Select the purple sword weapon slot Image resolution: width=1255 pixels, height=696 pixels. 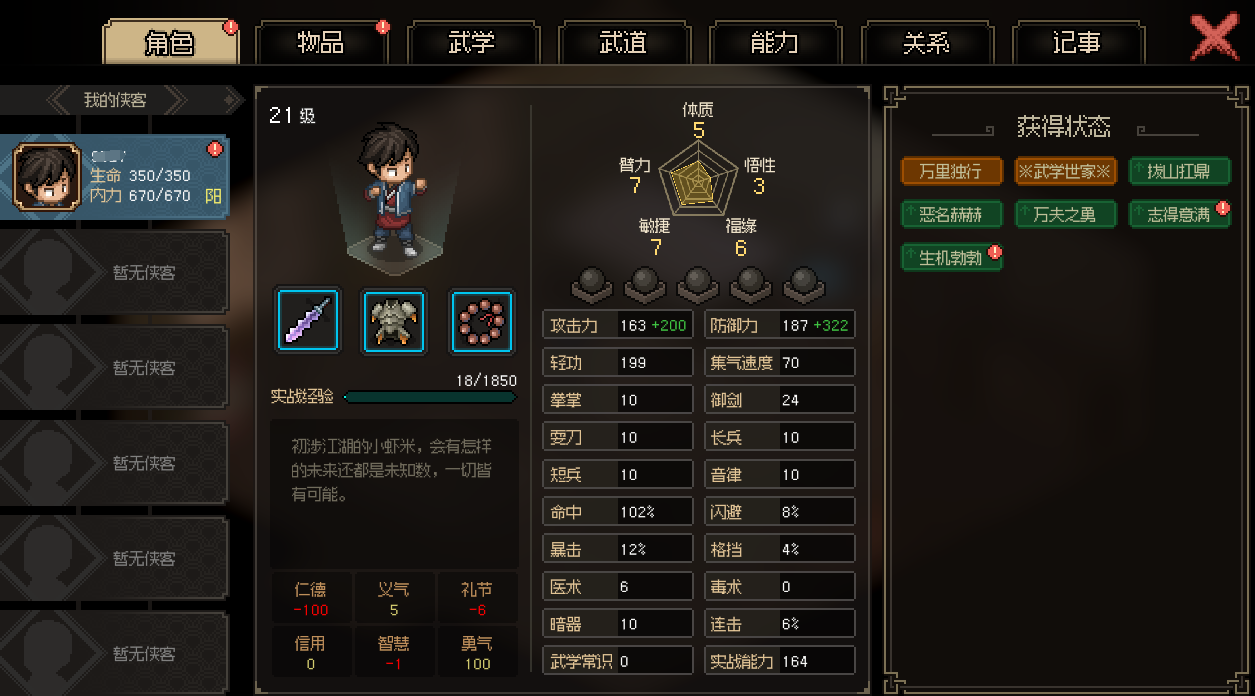[x=308, y=321]
